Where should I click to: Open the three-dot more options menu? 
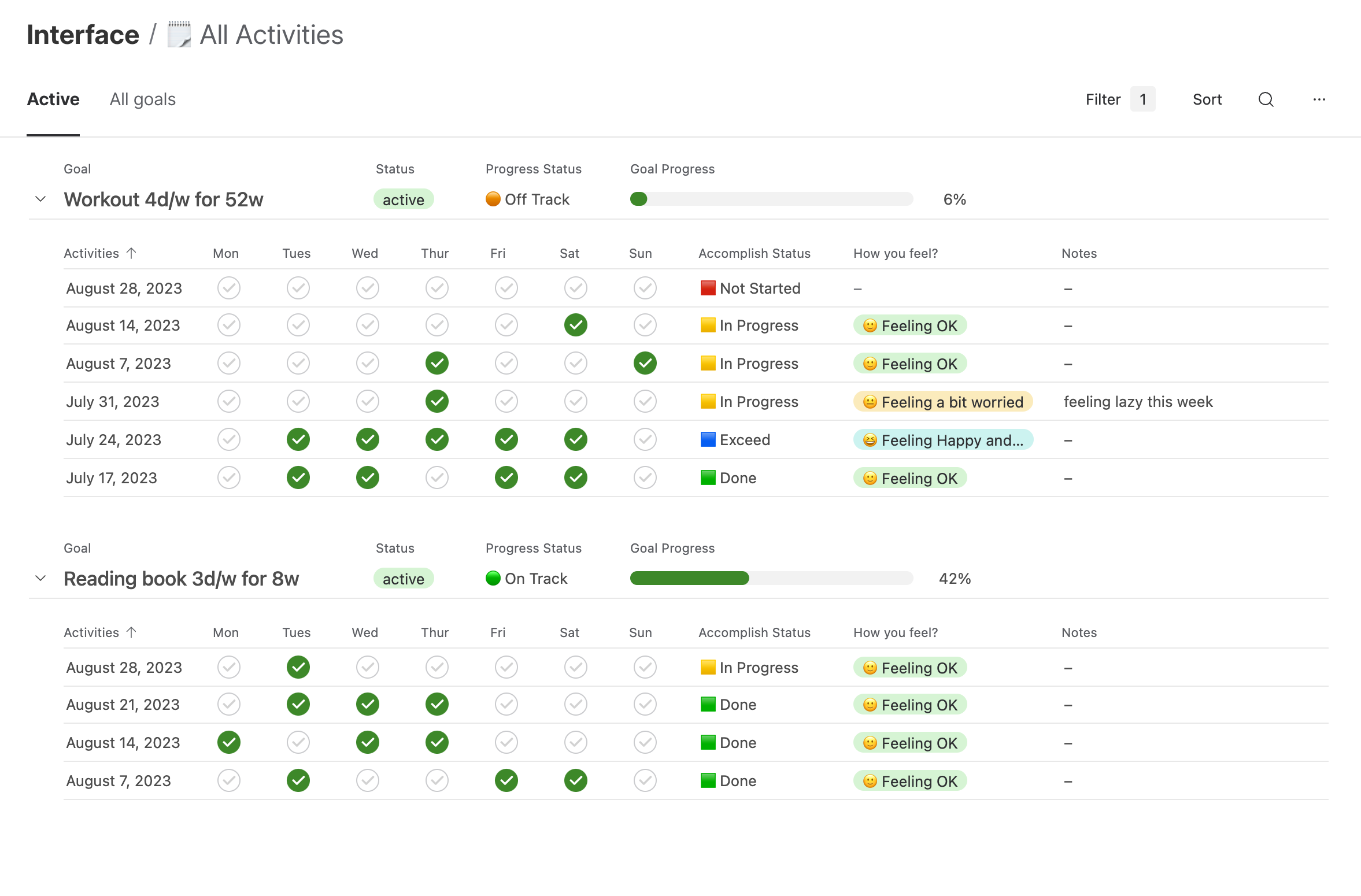(x=1319, y=99)
